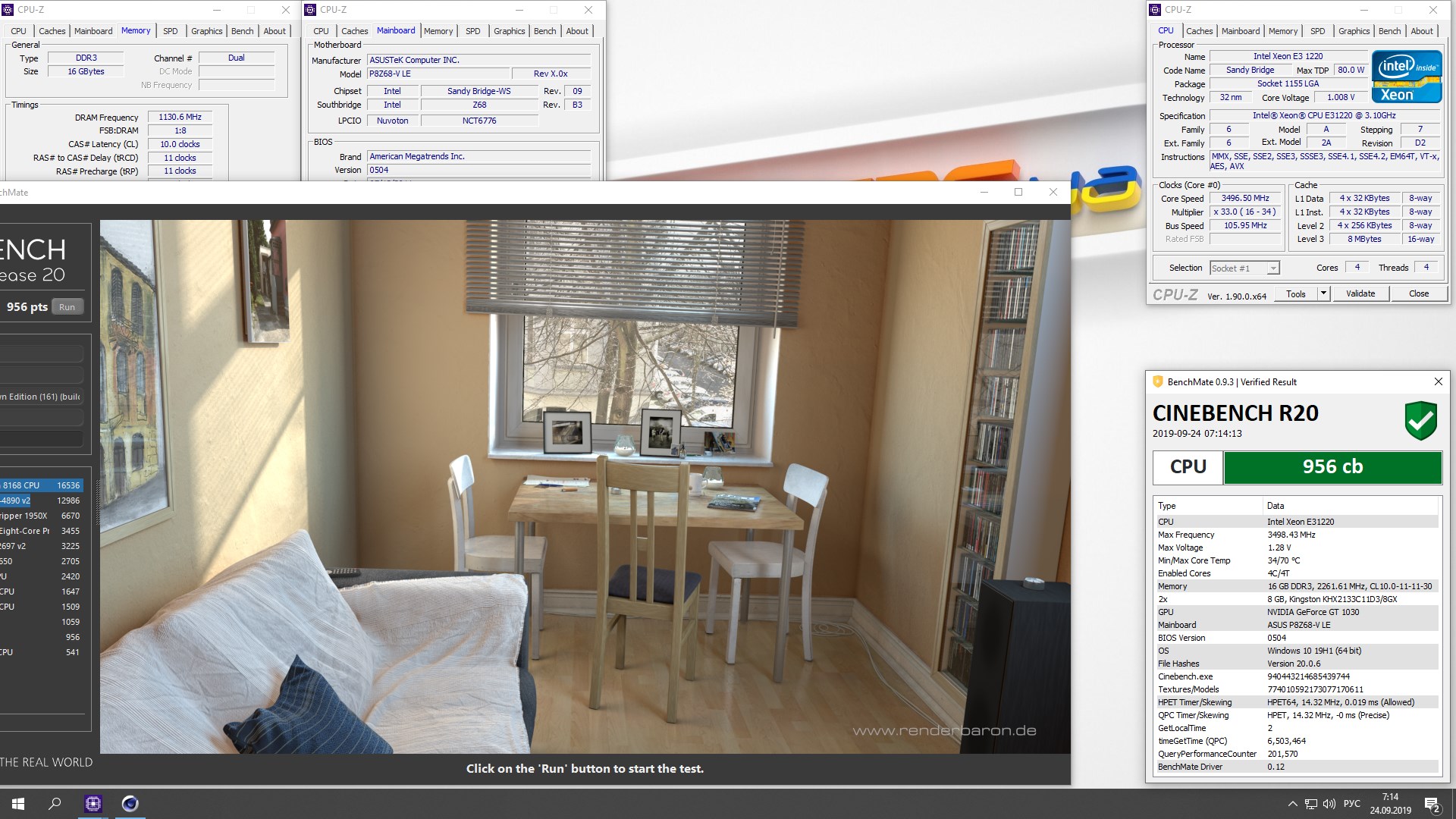This screenshot has width=1456, height=819.
Task: Click the Intel Xeon inside logo
Action: point(1407,77)
